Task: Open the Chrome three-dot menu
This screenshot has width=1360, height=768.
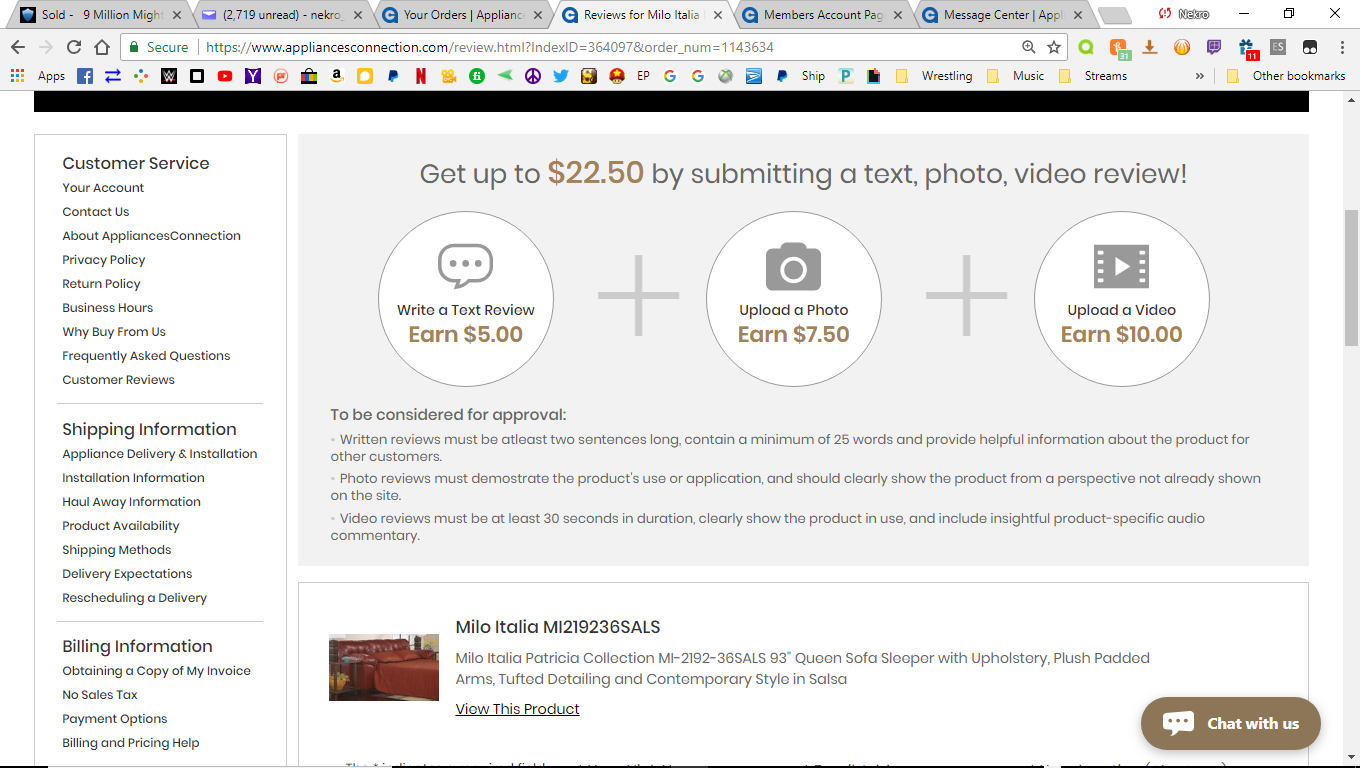Action: [1339, 47]
